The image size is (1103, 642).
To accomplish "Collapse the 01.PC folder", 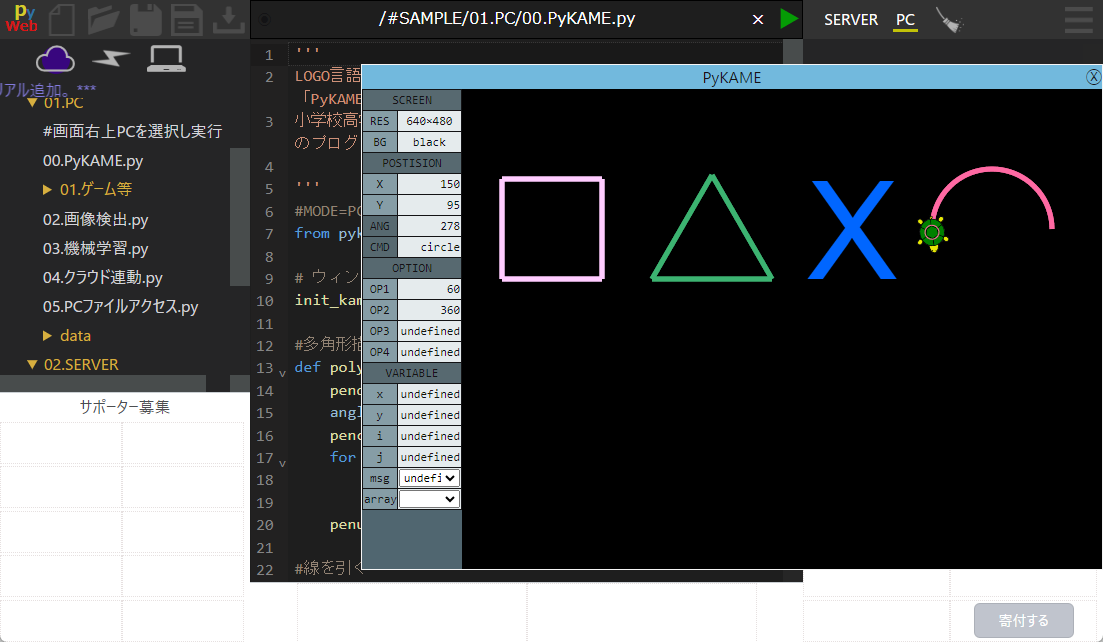I will coord(32,102).
